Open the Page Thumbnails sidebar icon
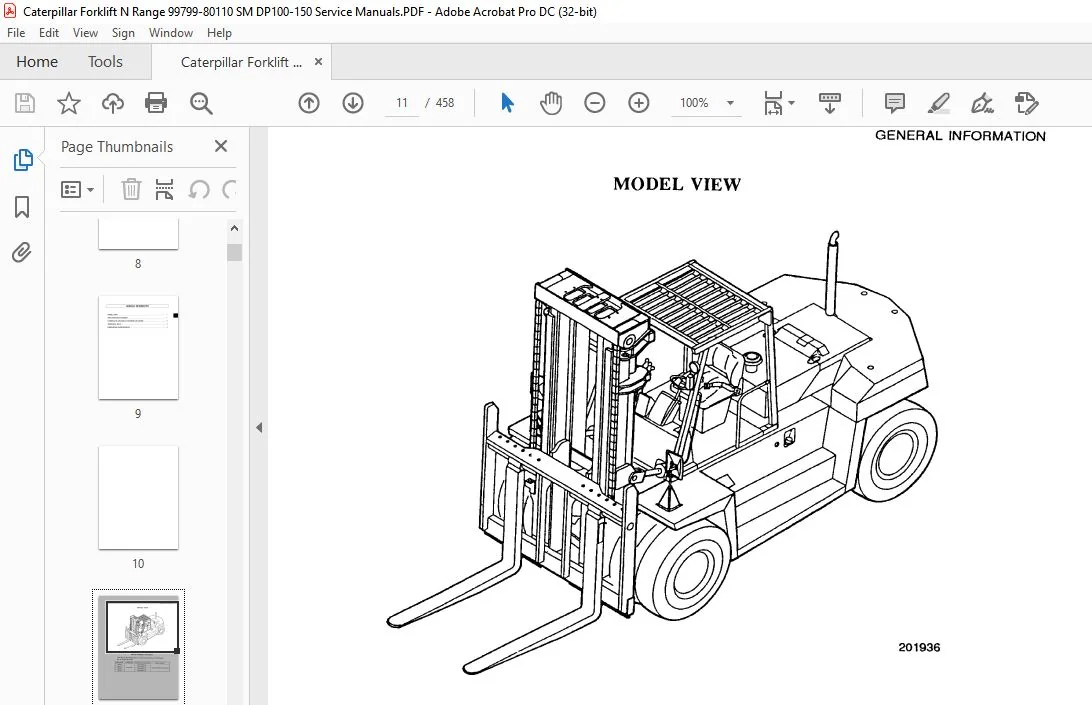1092x705 pixels. [x=22, y=160]
